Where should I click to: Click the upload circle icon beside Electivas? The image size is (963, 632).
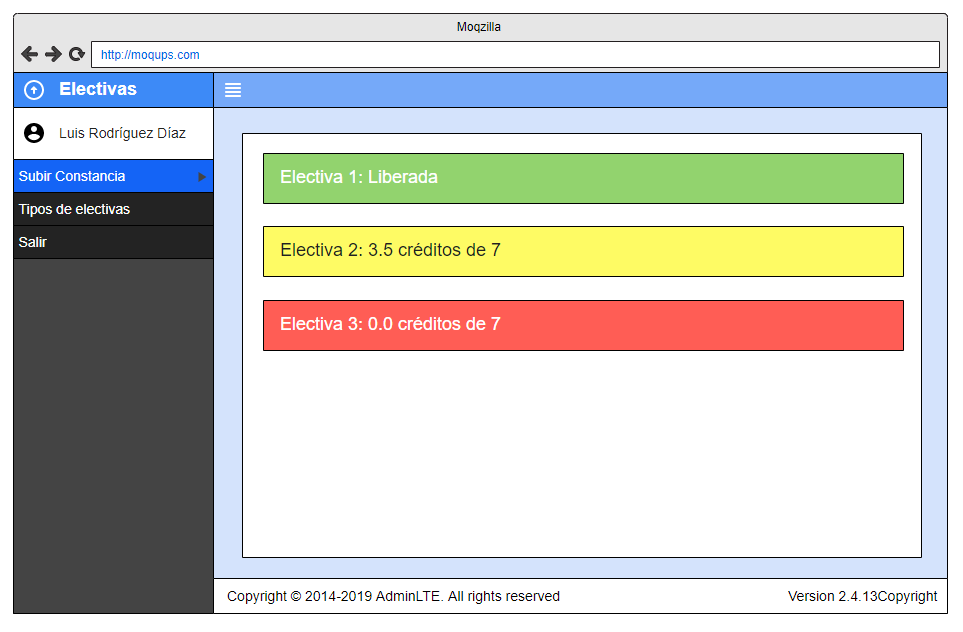34,90
